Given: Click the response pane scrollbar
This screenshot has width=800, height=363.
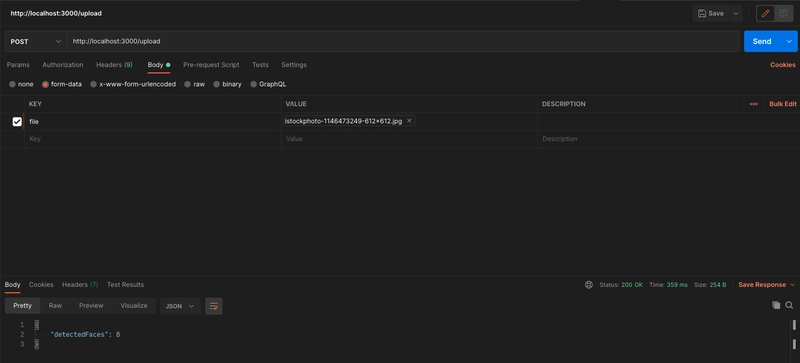Looking at the screenshot, I should [x=794, y=334].
